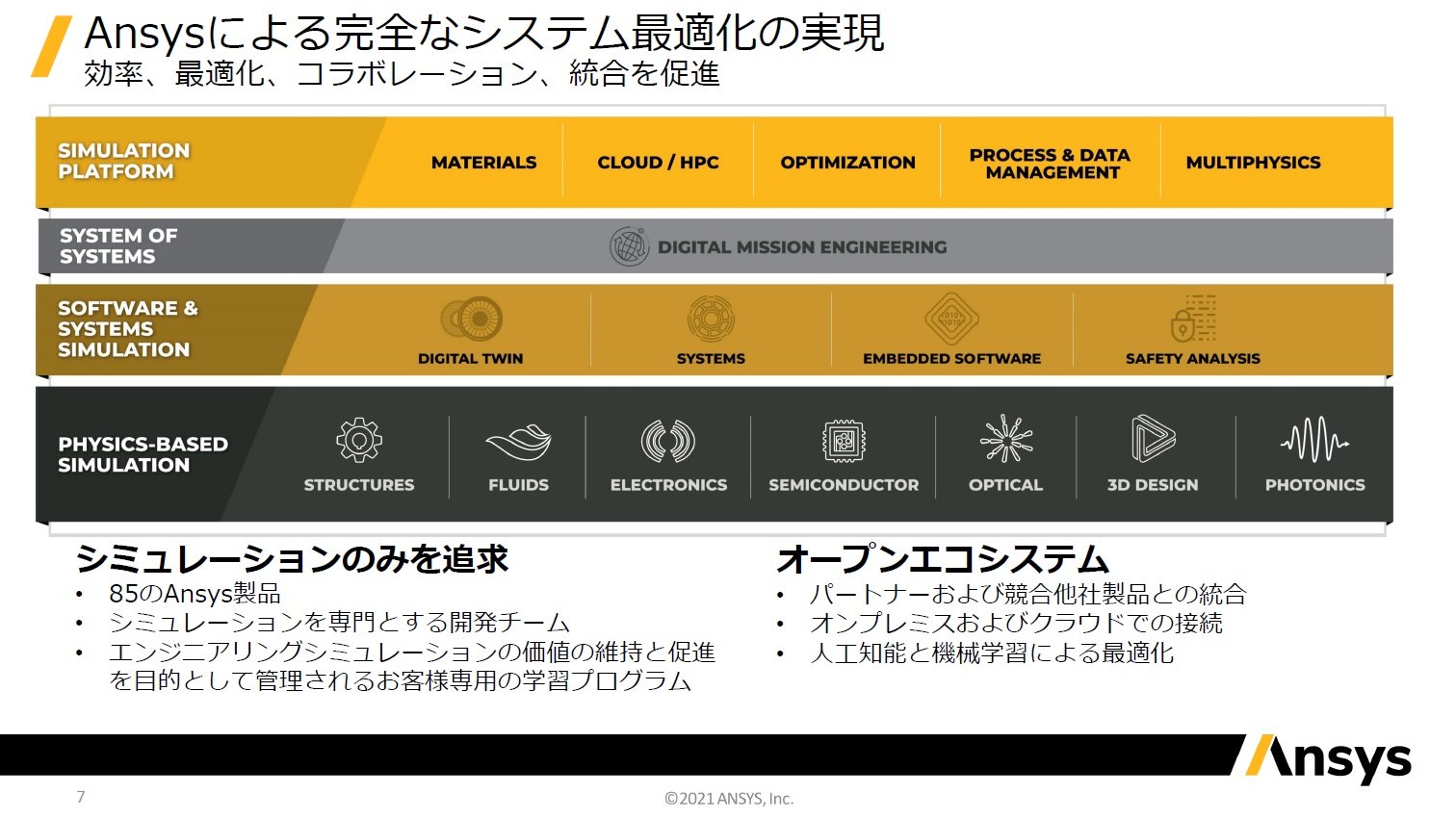Select the 3D Design triangle icon

click(x=1153, y=439)
